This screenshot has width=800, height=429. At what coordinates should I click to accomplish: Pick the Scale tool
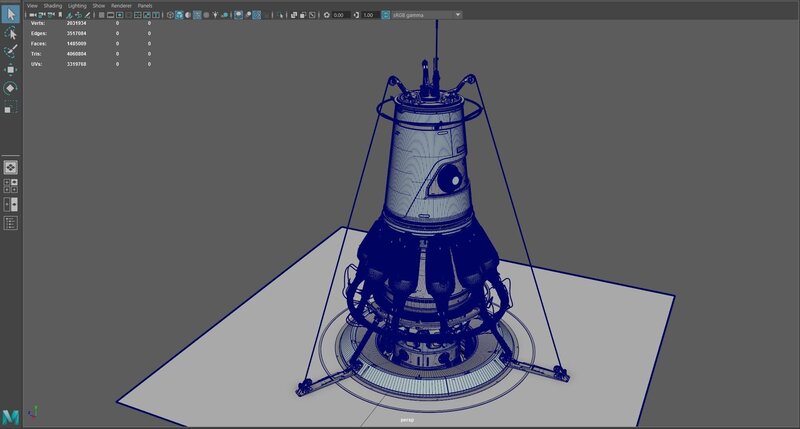(x=11, y=107)
